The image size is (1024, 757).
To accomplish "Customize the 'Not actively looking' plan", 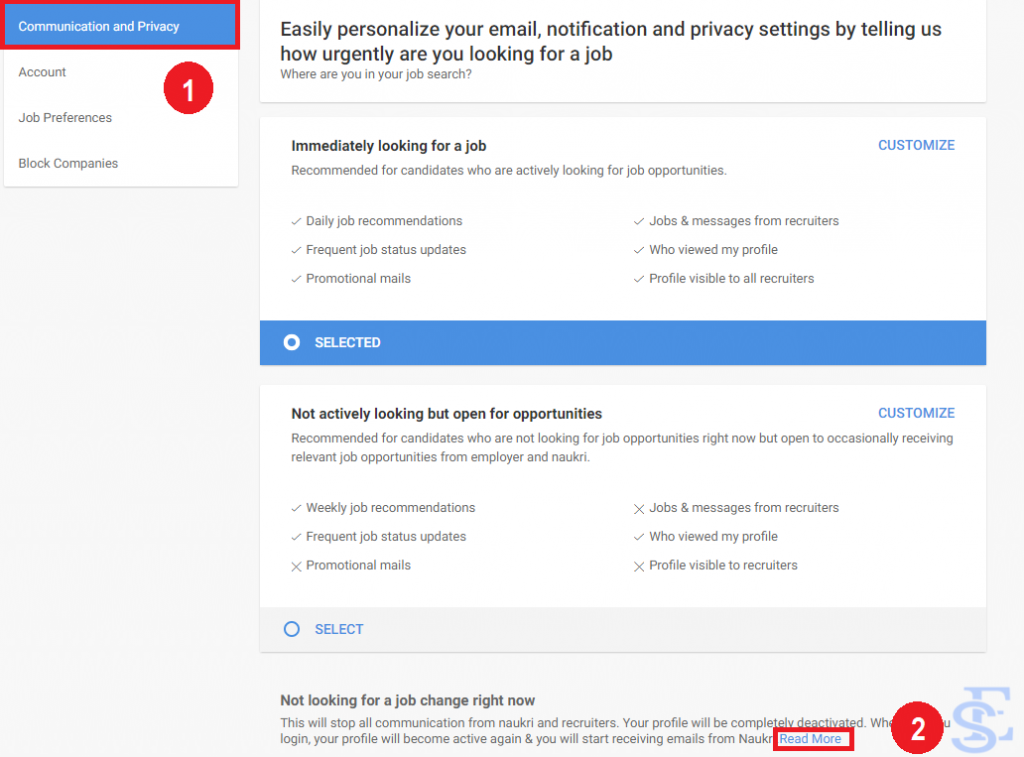I will tap(916, 412).
